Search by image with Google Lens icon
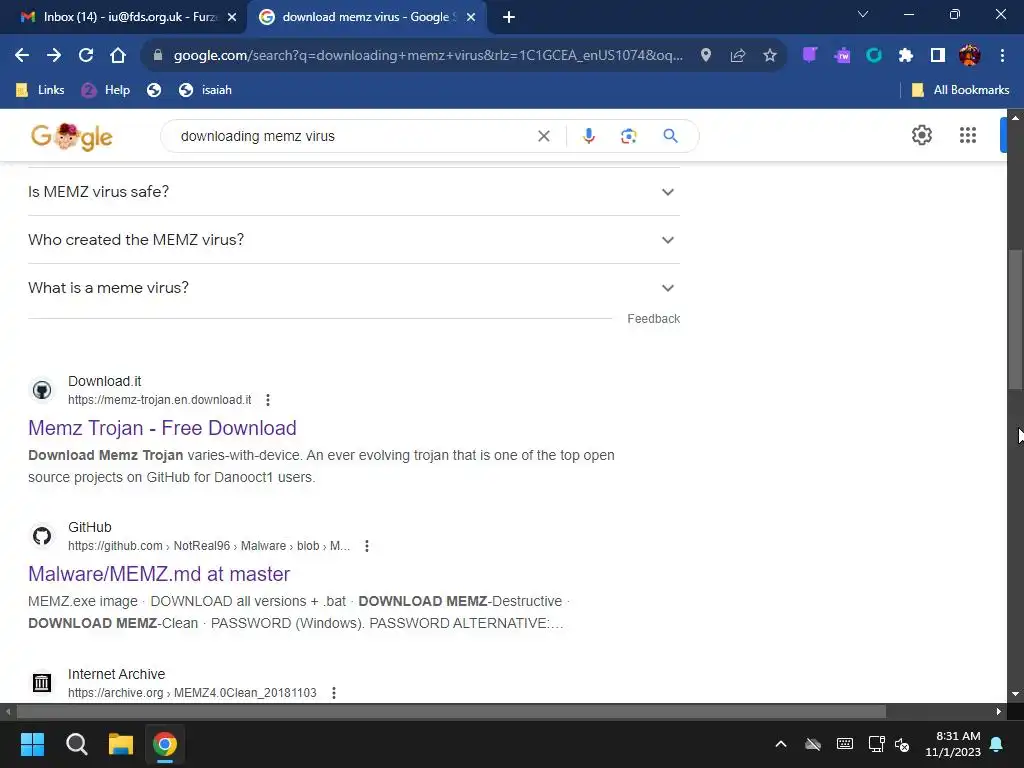Screen dimensions: 1024x768 click(x=629, y=136)
